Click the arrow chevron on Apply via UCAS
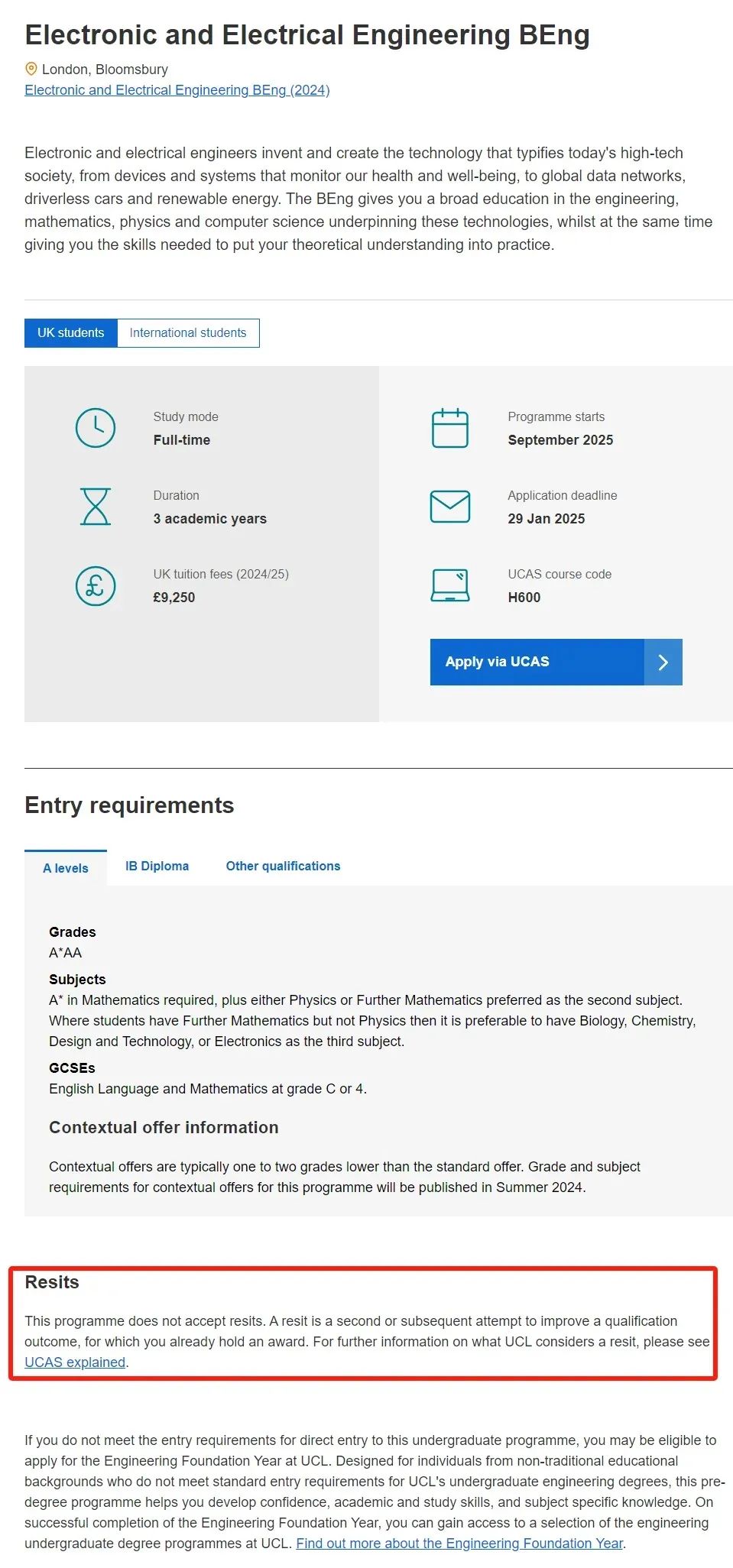 (663, 663)
